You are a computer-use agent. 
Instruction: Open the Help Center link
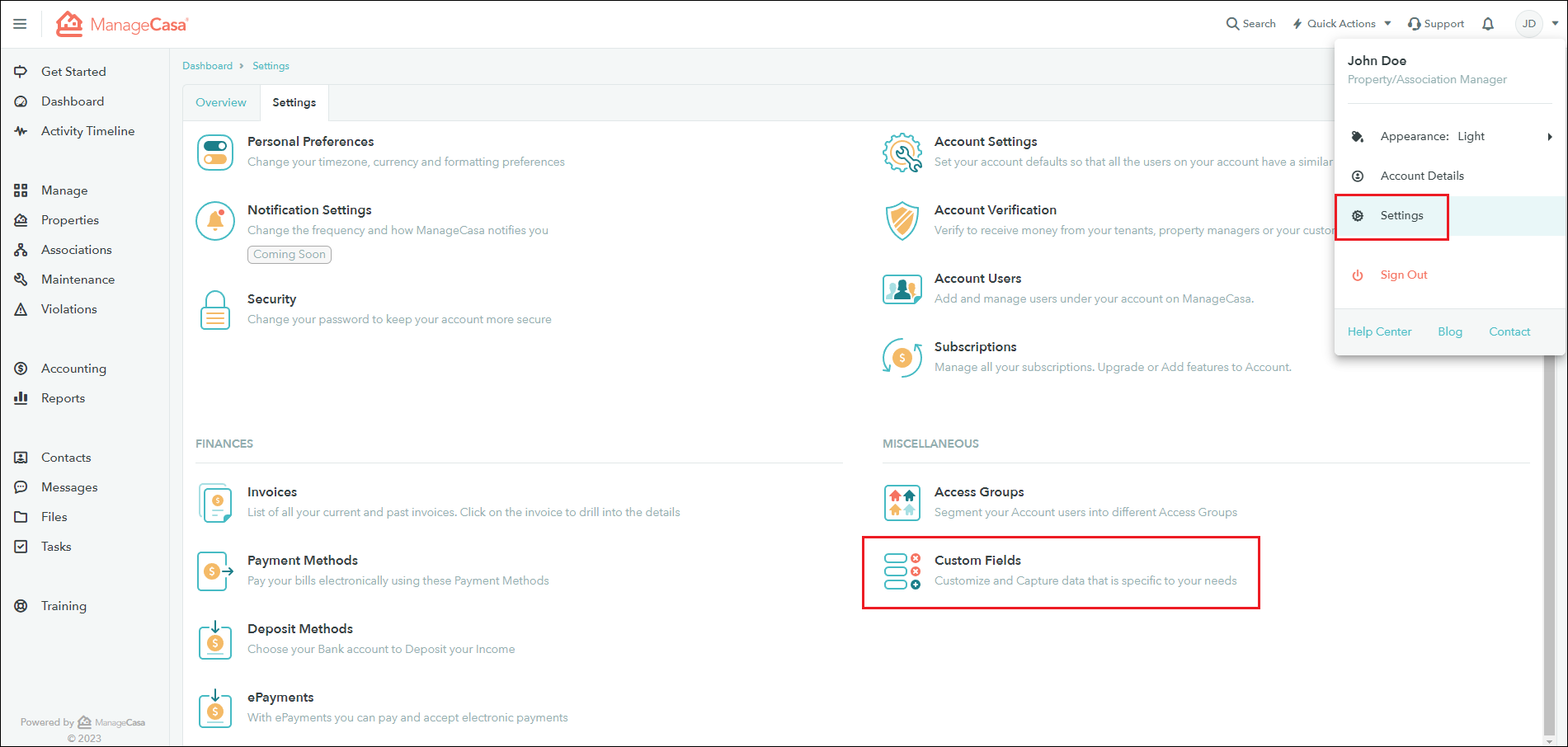click(1379, 331)
